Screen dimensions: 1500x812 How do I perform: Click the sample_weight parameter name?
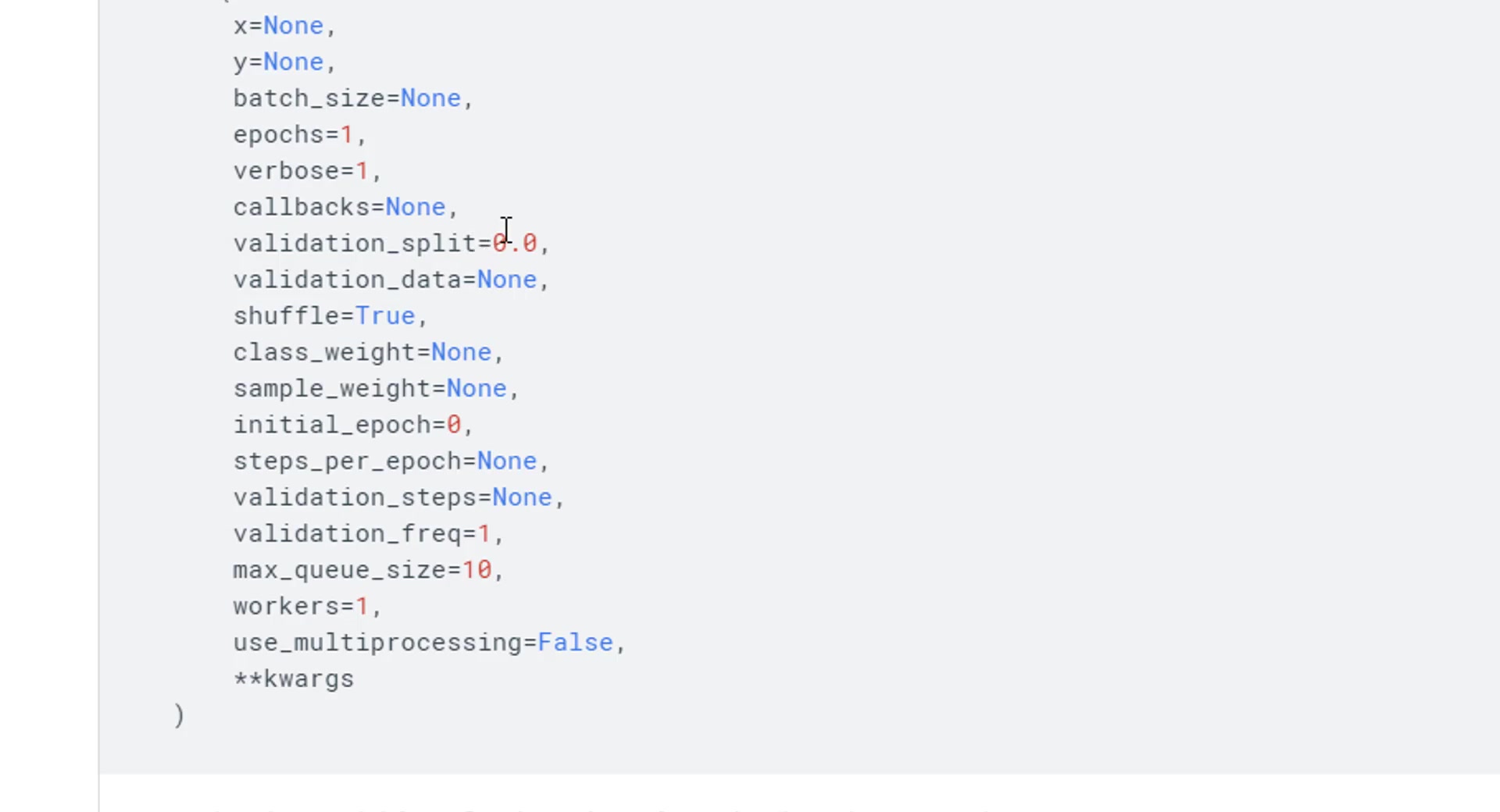pos(332,389)
